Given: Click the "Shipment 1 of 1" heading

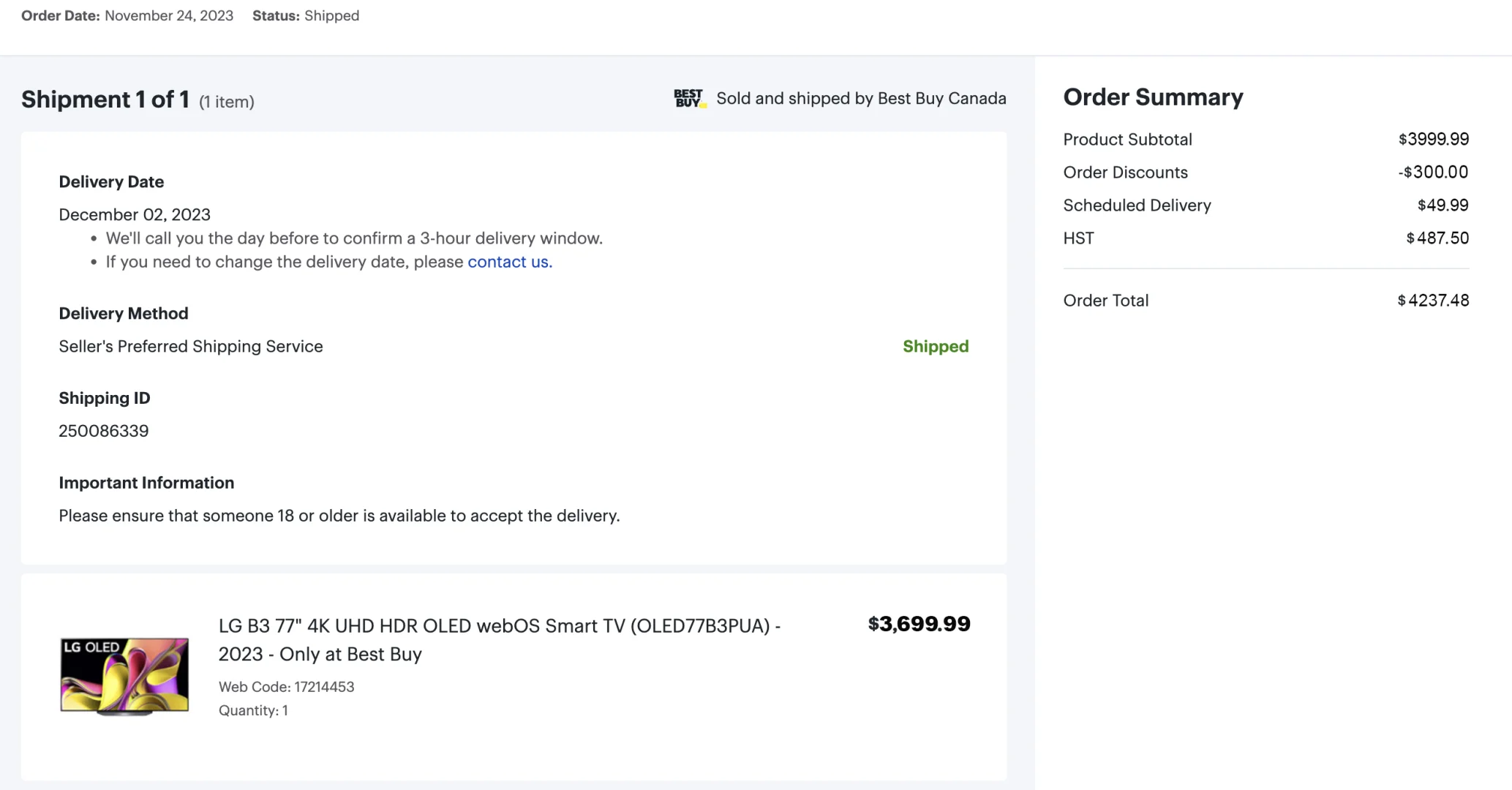Looking at the screenshot, I should [105, 99].
